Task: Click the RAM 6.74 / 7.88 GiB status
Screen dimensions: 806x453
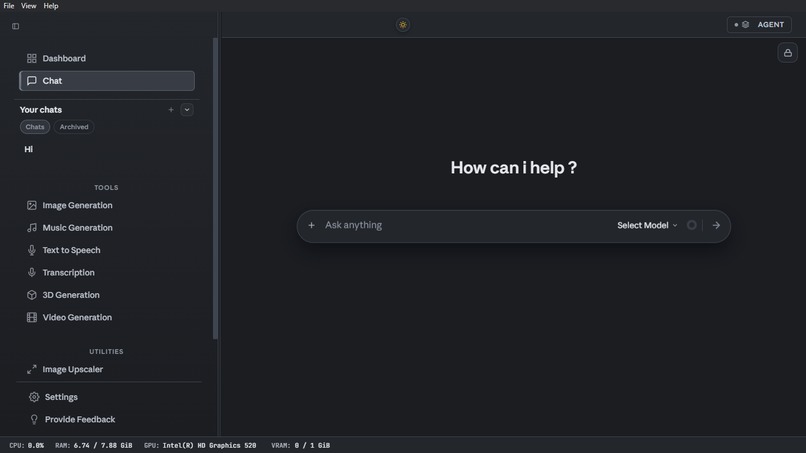Action: (94, 445)
